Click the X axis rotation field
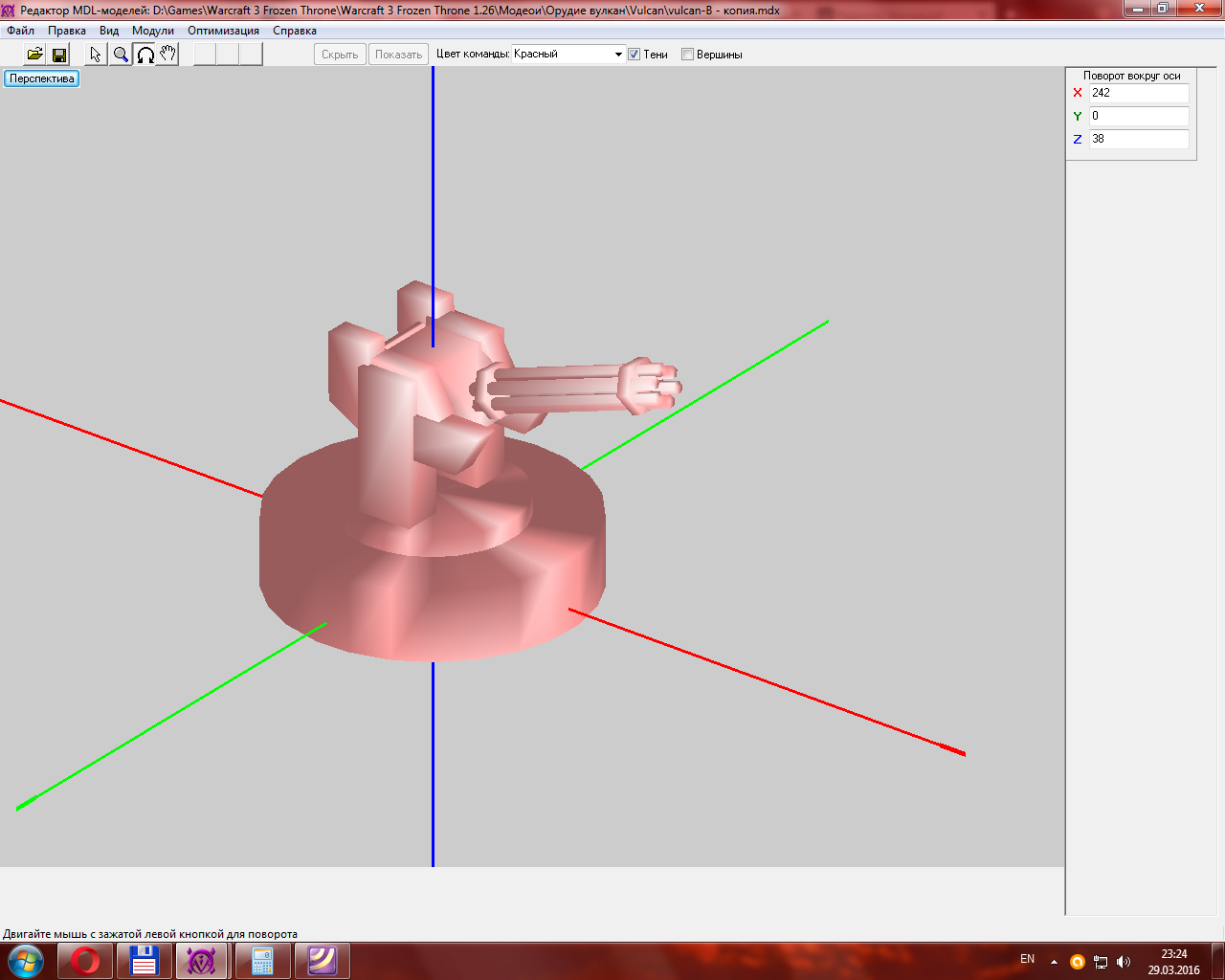The image size is (1225, 980). [x=1139, y=93]
